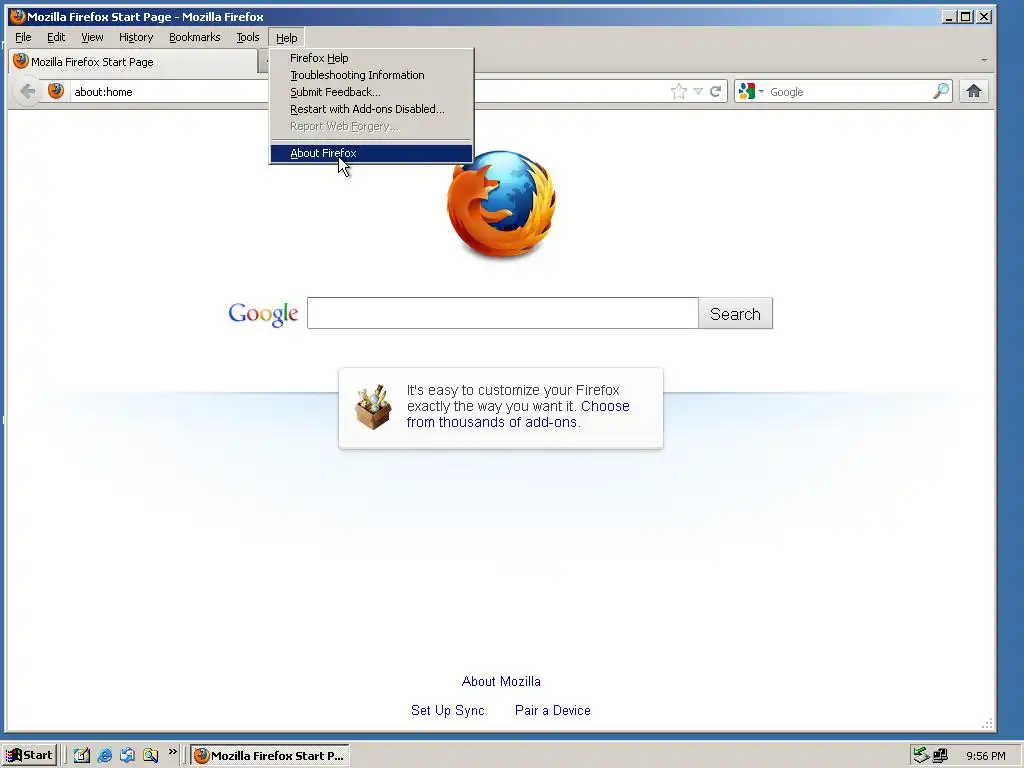Click the third quick launch icon after Internet Explorer
The image size is (1024, 768).
click(x=127, y=756)
